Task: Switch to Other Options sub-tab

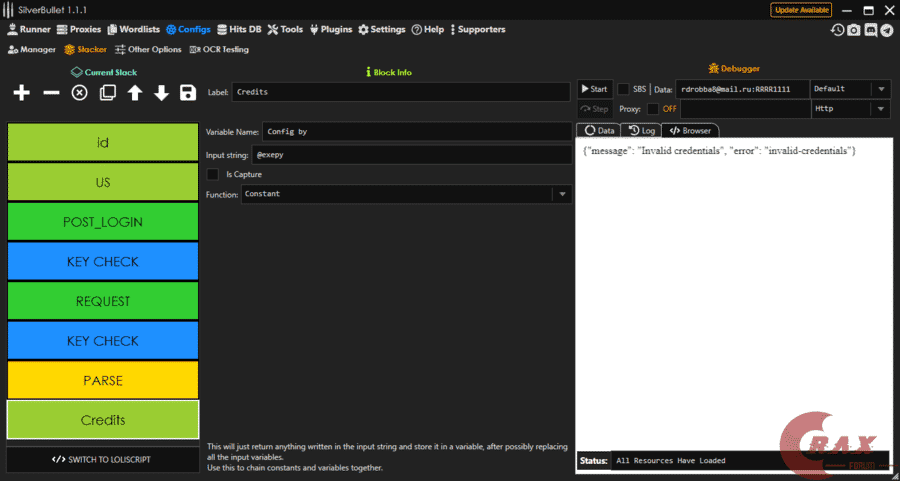Action: coord(148,50)
